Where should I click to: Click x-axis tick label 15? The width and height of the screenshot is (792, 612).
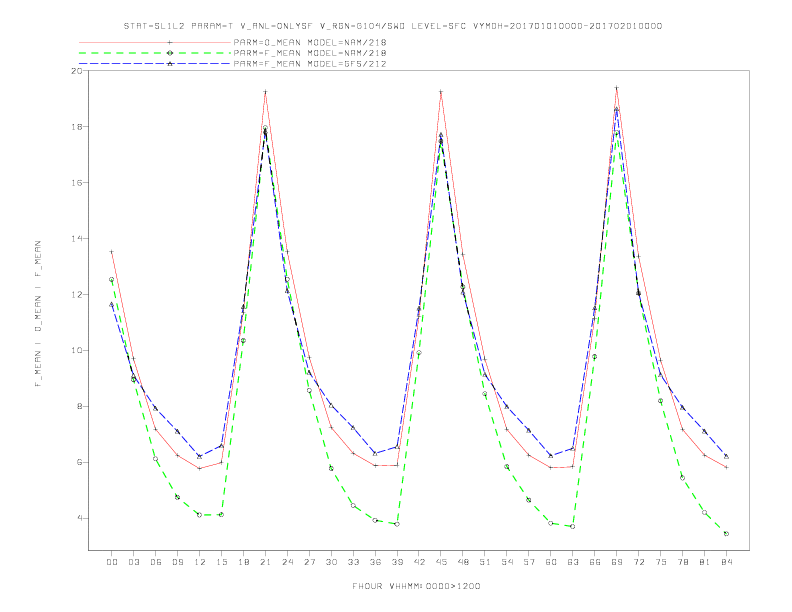pos(222,562)
